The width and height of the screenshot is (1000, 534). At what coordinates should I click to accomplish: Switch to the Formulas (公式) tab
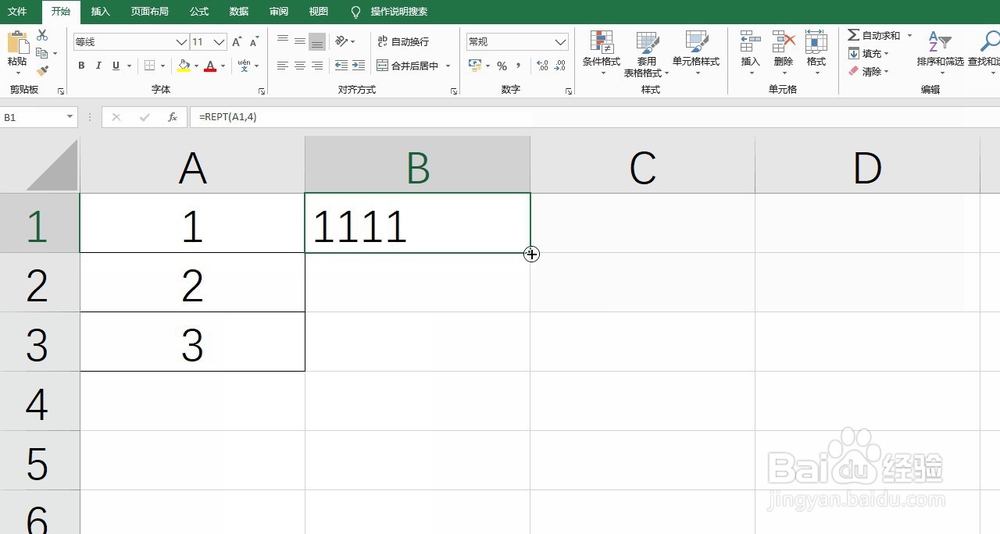pyautogui.click(x=199, y=11)
